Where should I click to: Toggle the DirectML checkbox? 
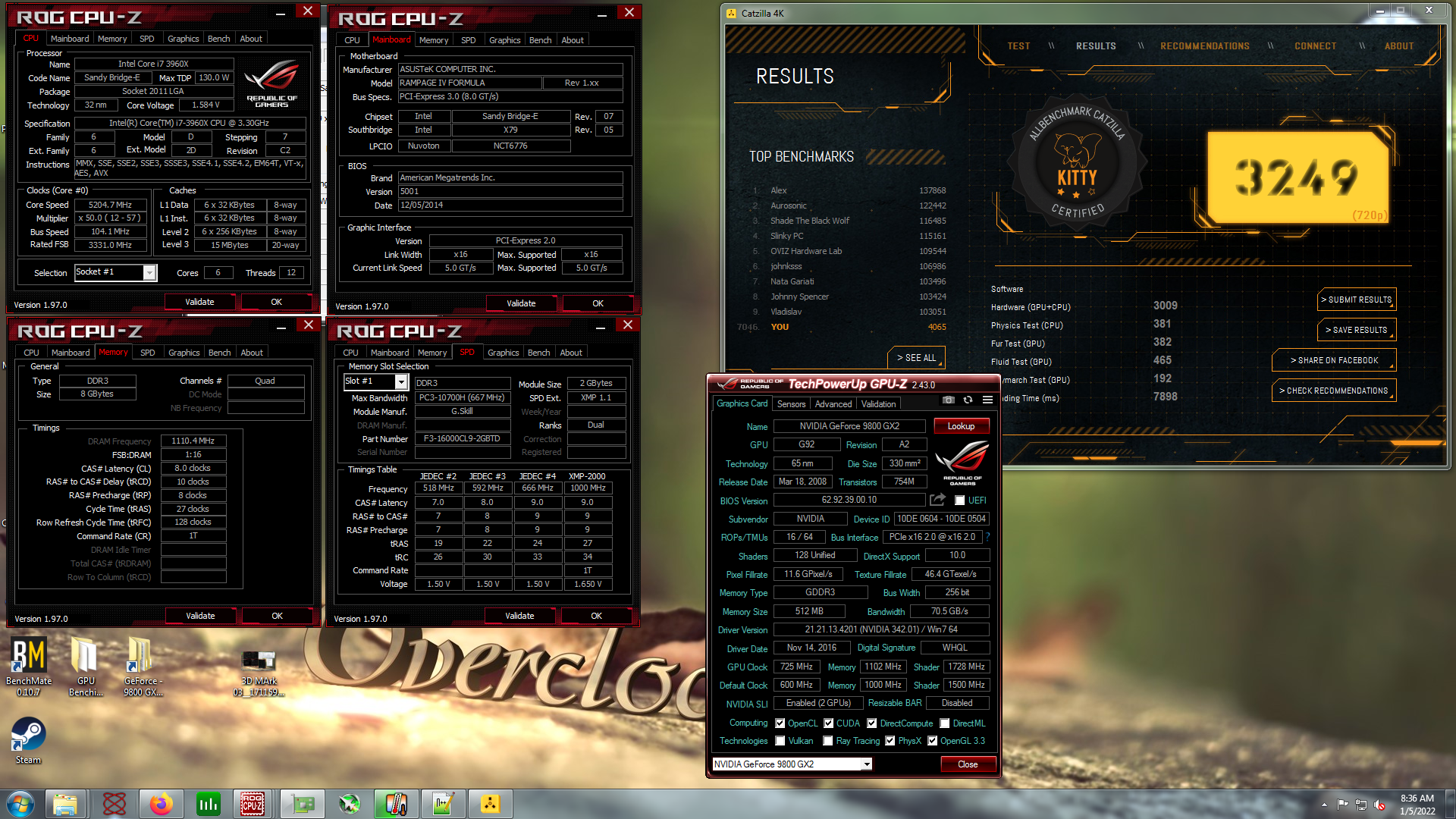[945, 723]
